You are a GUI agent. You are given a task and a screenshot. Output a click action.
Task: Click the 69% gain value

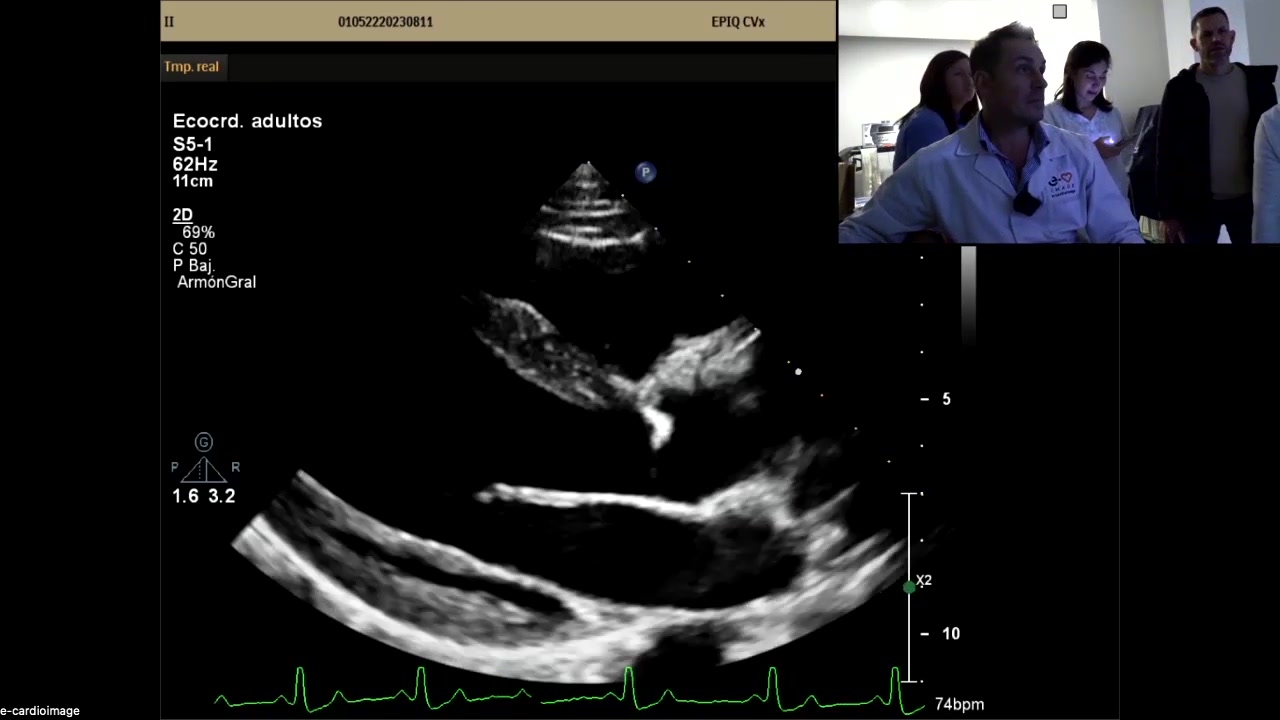198,232
